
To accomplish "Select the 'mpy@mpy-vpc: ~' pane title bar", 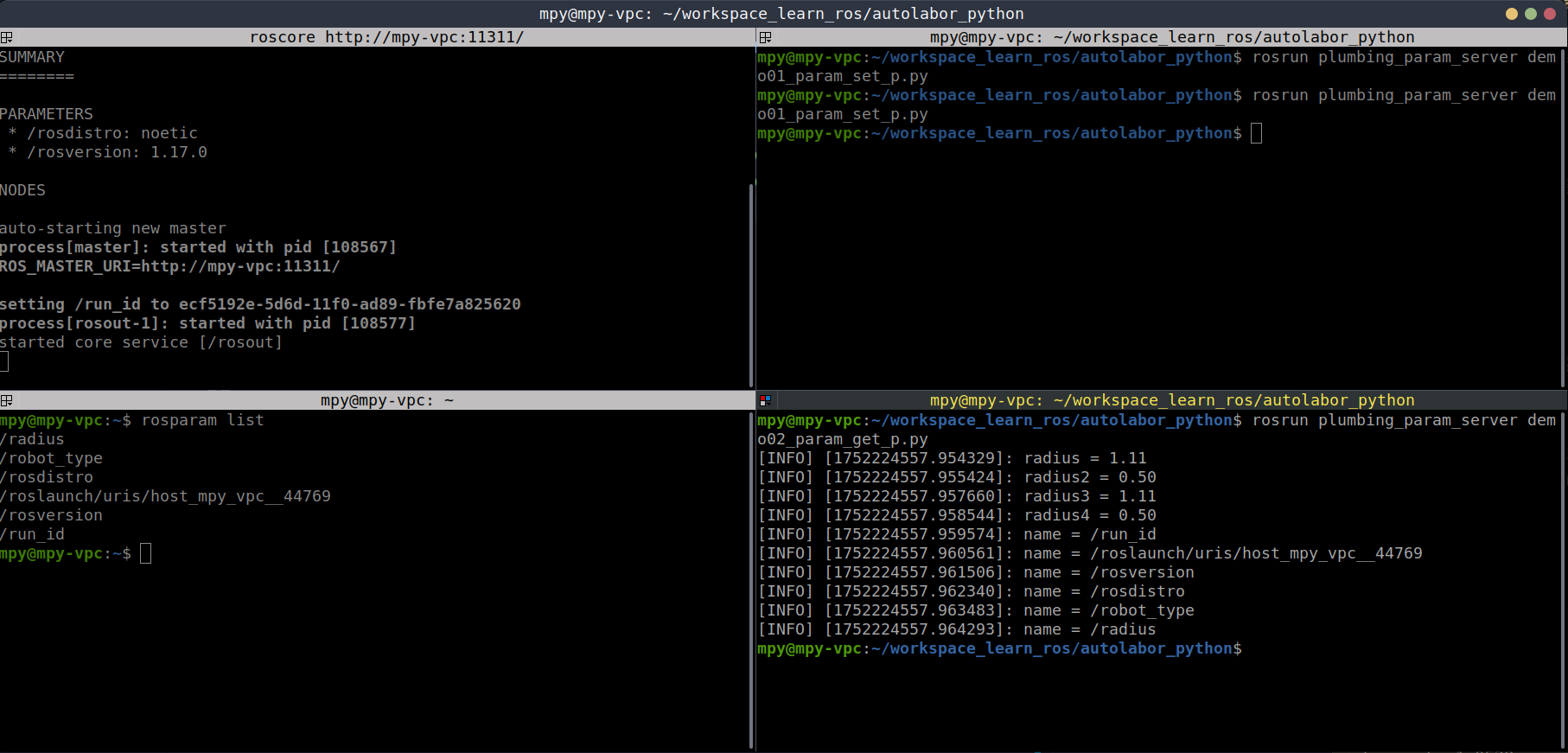I will click(x=386, y=400).
